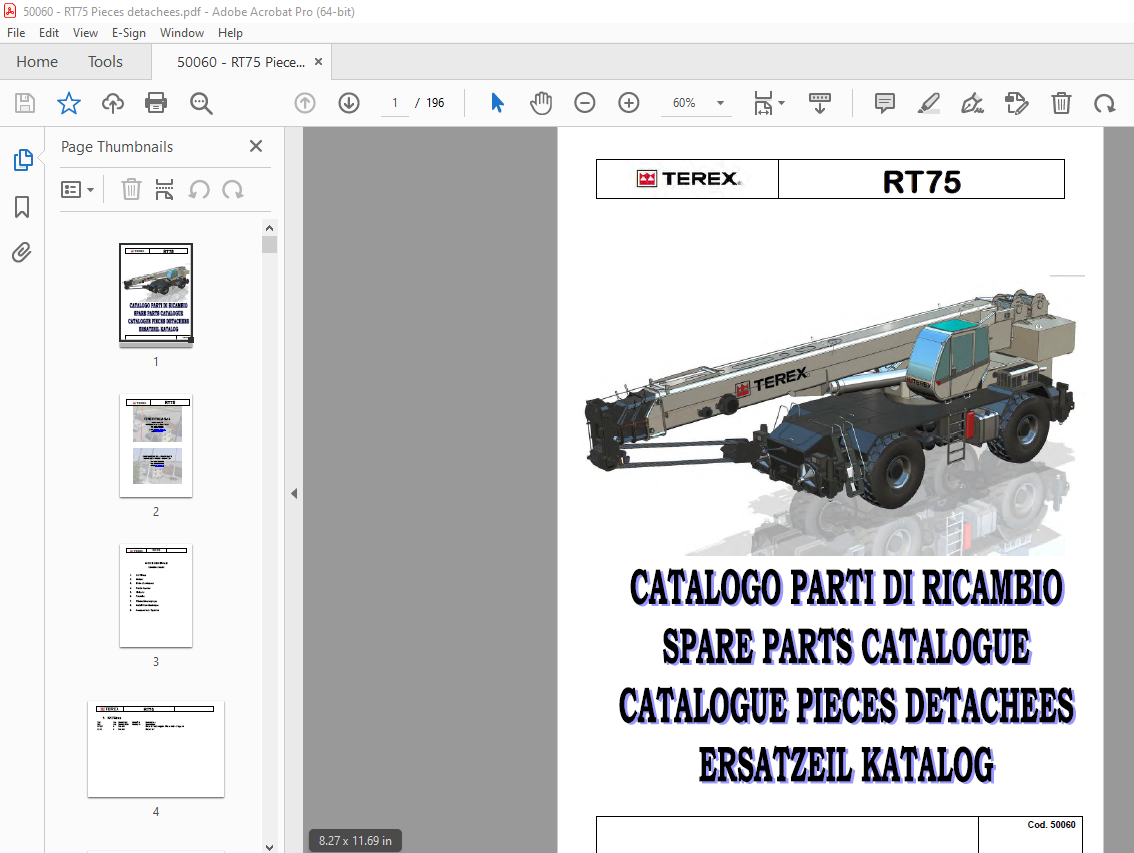The width and height of the screenshot is (1134, 853).
Task: Open the Bookmarks panel icon
Action: click(22, 207)
